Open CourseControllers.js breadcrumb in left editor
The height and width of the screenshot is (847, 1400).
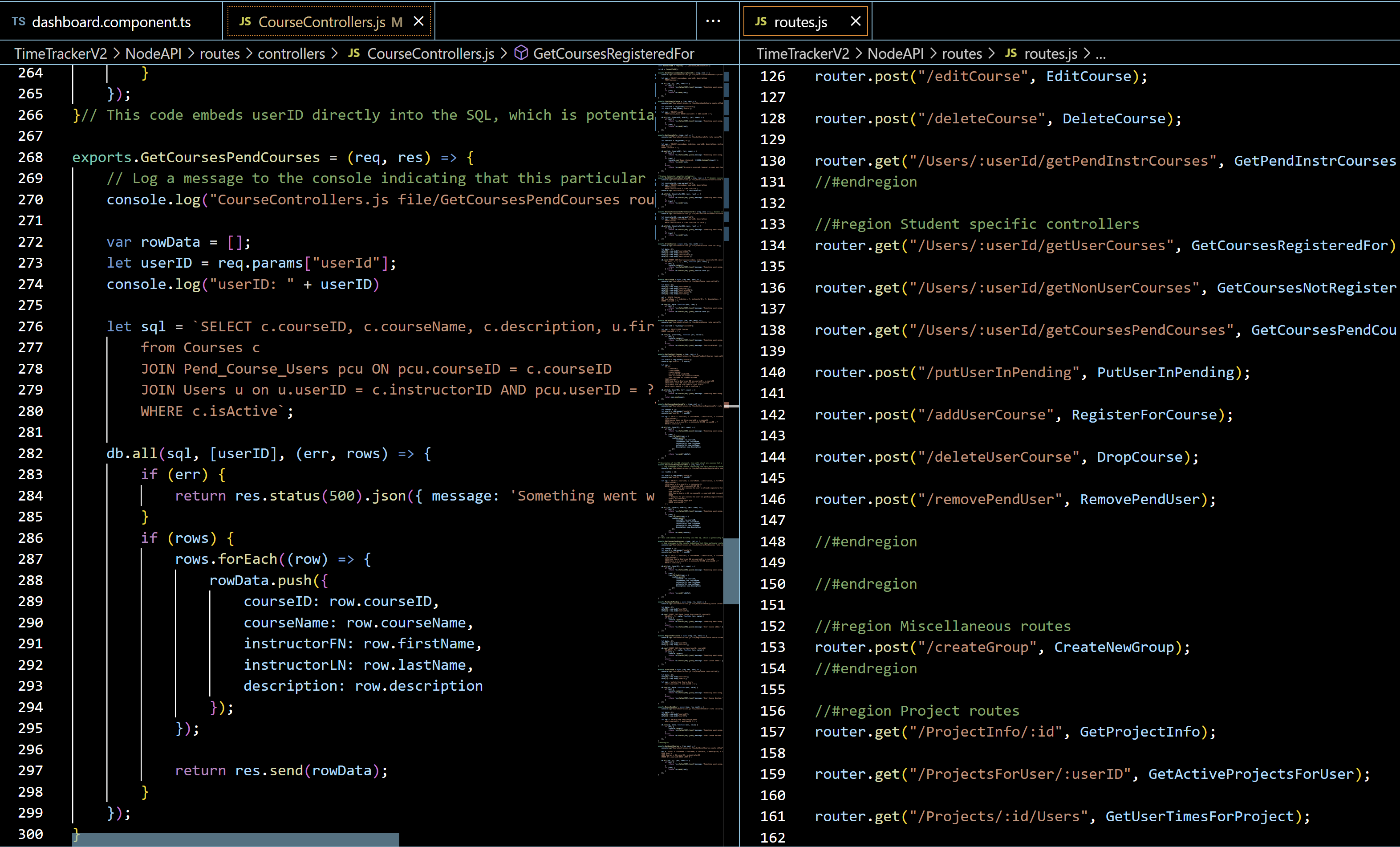(x=430, y=53)
